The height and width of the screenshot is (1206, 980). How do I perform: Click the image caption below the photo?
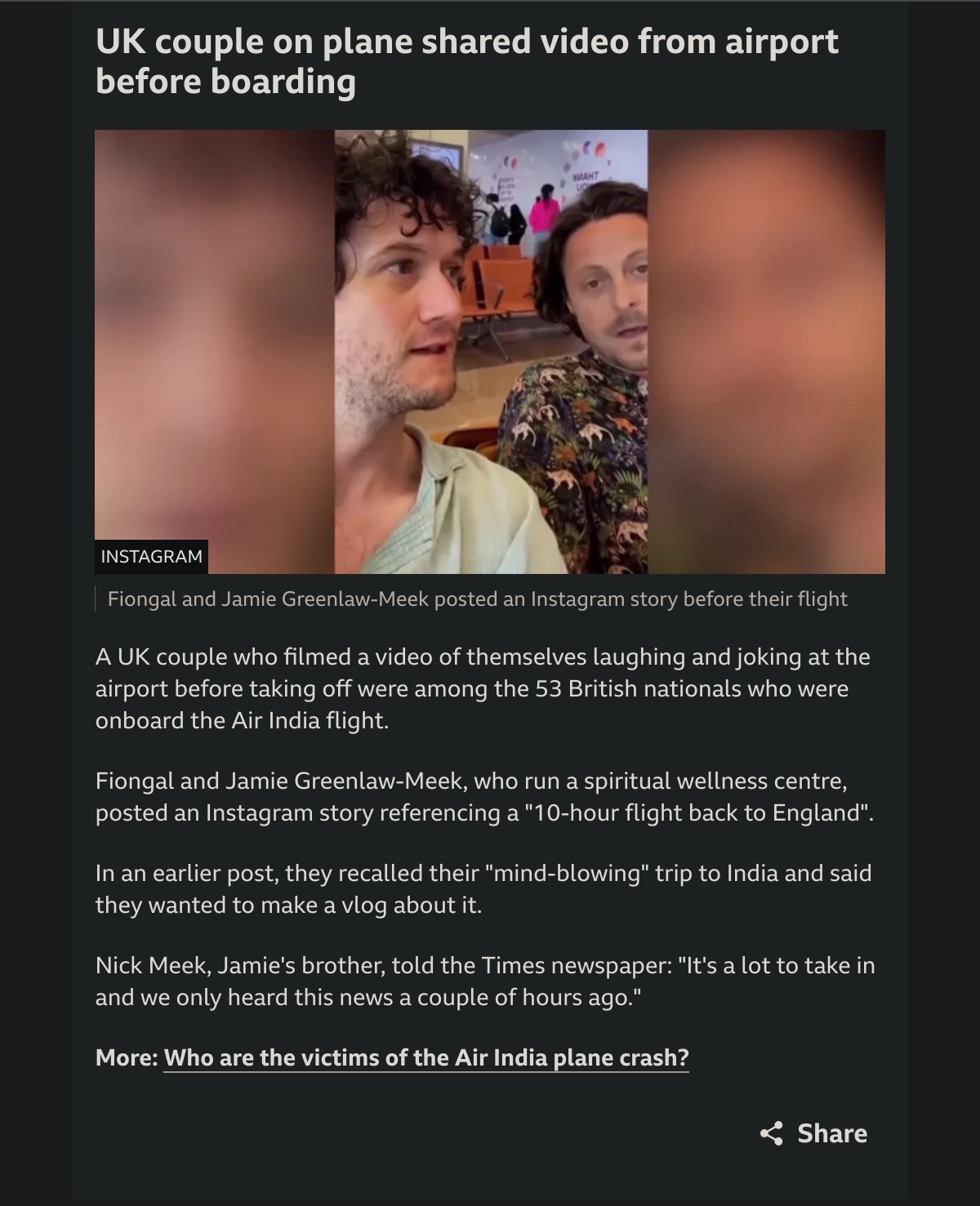[x=478, y=599]
